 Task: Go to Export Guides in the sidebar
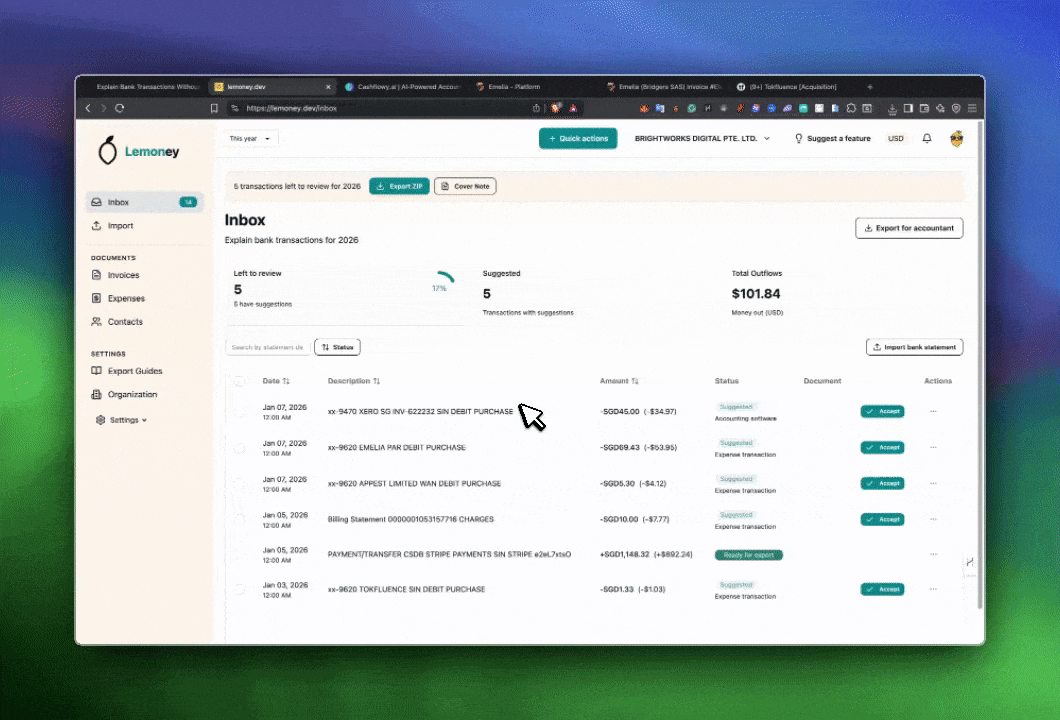point(134,371)
